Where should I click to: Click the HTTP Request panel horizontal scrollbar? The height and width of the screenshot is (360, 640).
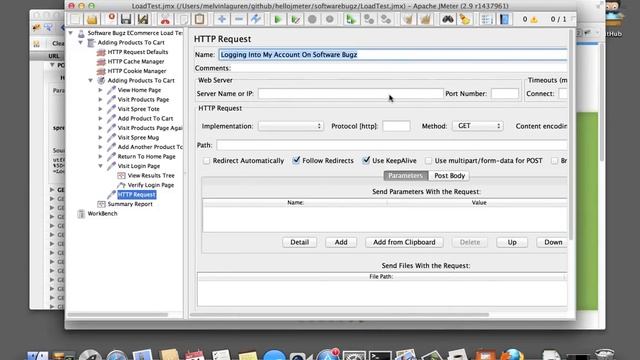[x=340, y=315]
